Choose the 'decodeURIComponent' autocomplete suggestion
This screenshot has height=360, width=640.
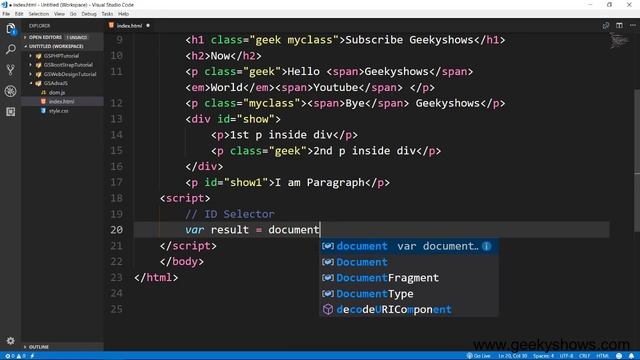409,309
